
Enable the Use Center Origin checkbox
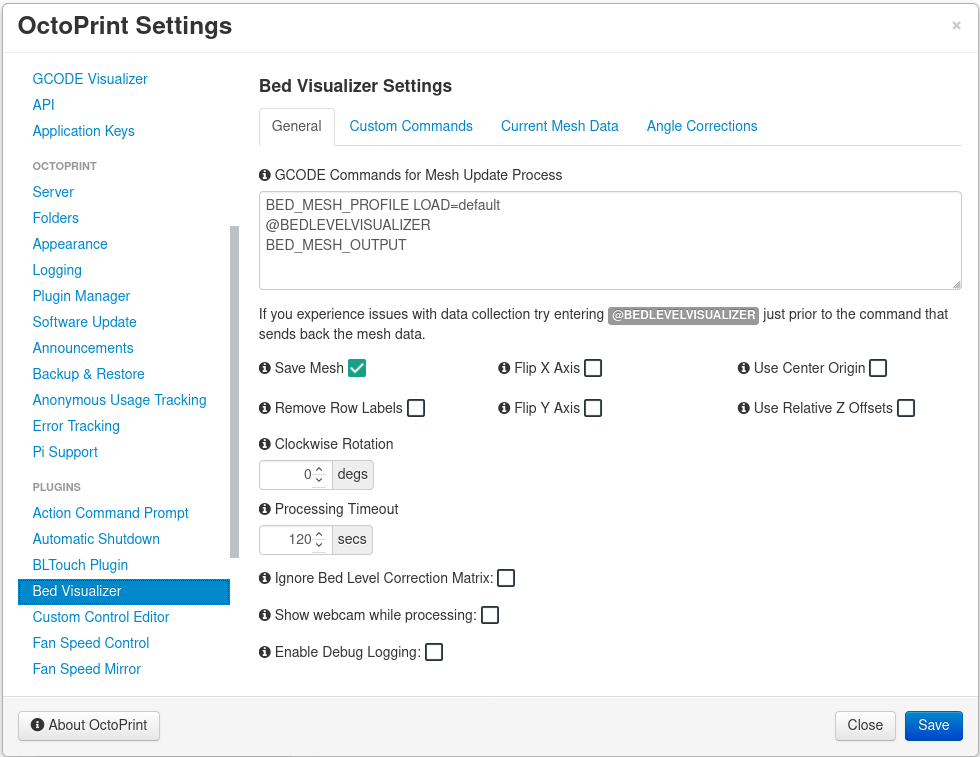[x=878, y=368]
